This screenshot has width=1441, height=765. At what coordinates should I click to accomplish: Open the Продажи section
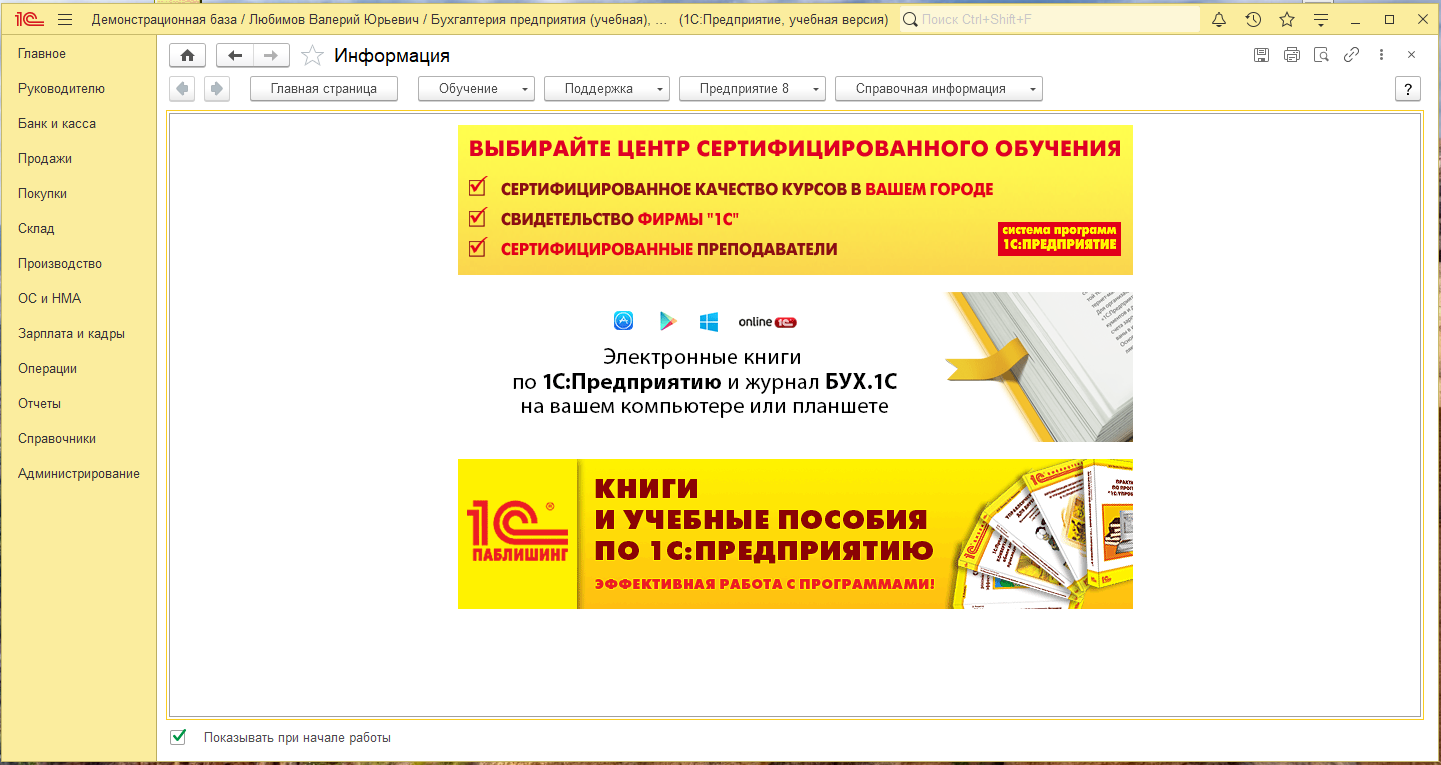click(45, 159)
